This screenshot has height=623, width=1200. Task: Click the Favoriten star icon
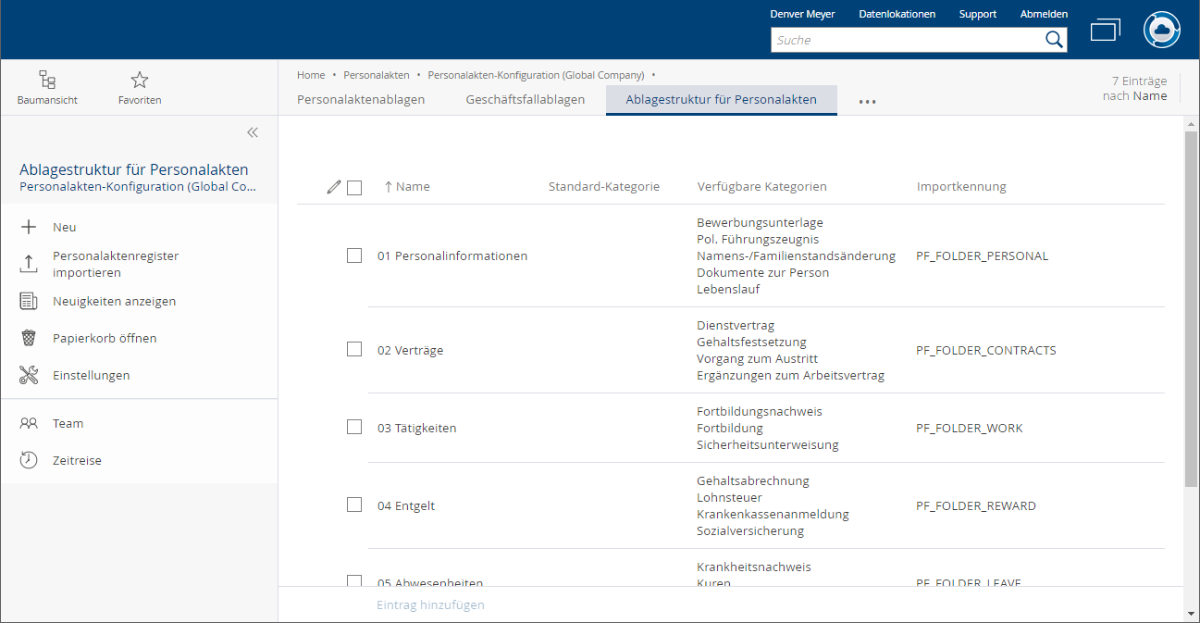[139, 80]
